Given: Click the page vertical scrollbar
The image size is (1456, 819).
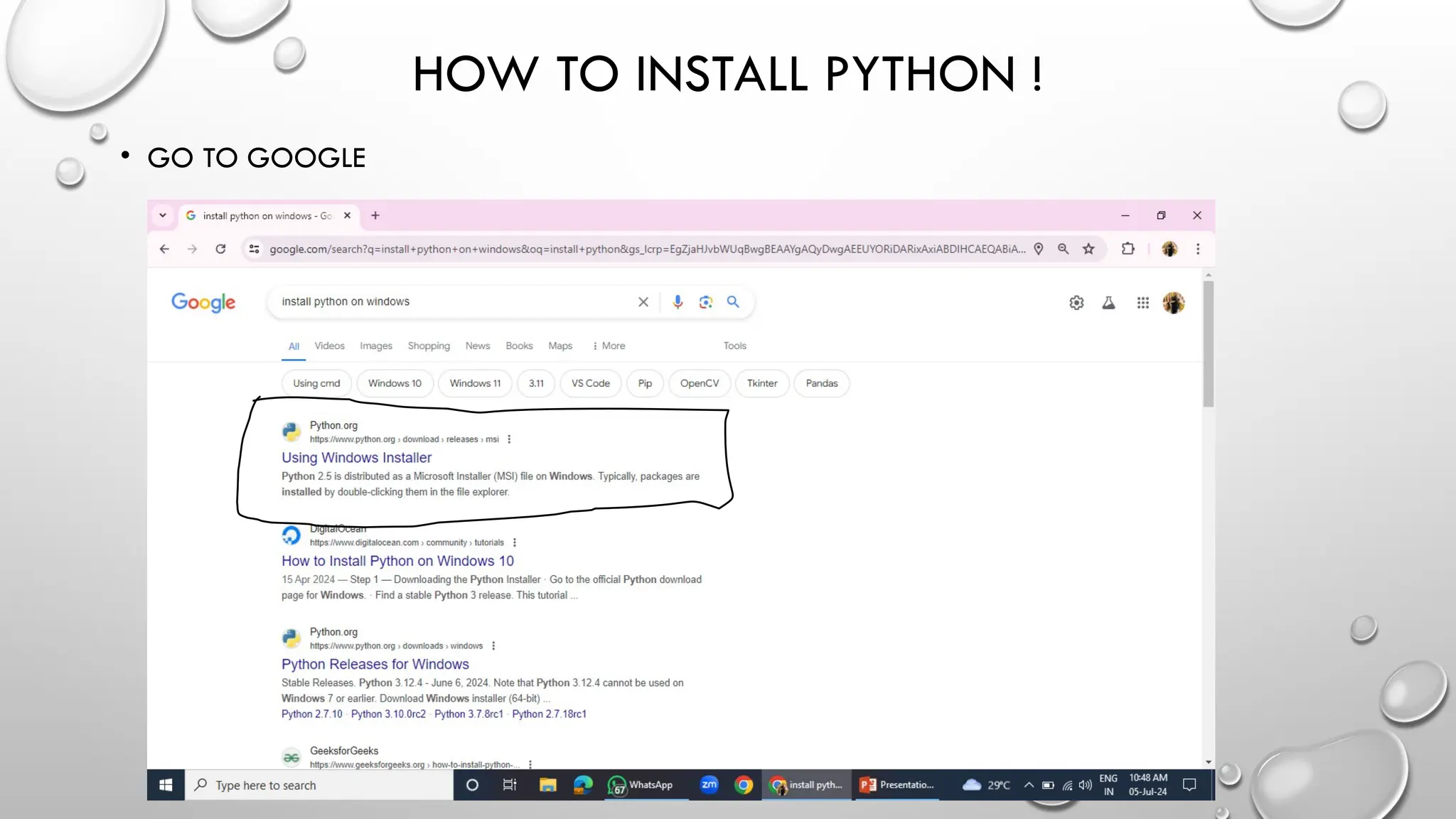Looking at the screenshot, I should [x=1208, y=345].
